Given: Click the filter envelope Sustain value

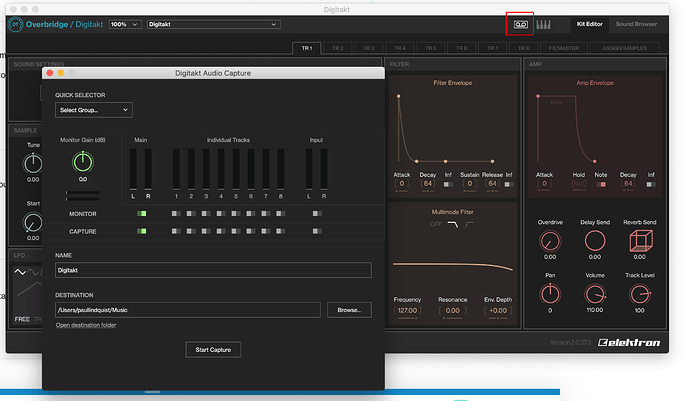Looking at the screenshot, I should point(470,184).
